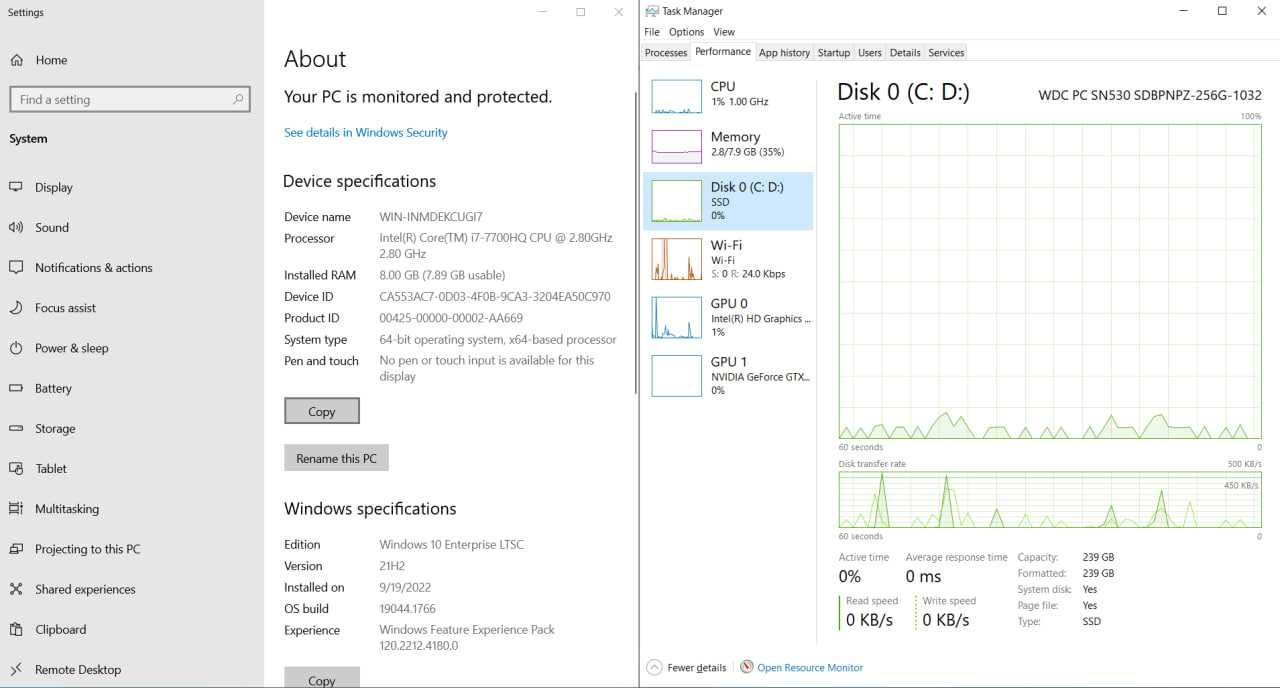Screen dimensions: 1280x688
Task: Select the Disk 0 graph thumbnail
Action: tap(677, 201)
